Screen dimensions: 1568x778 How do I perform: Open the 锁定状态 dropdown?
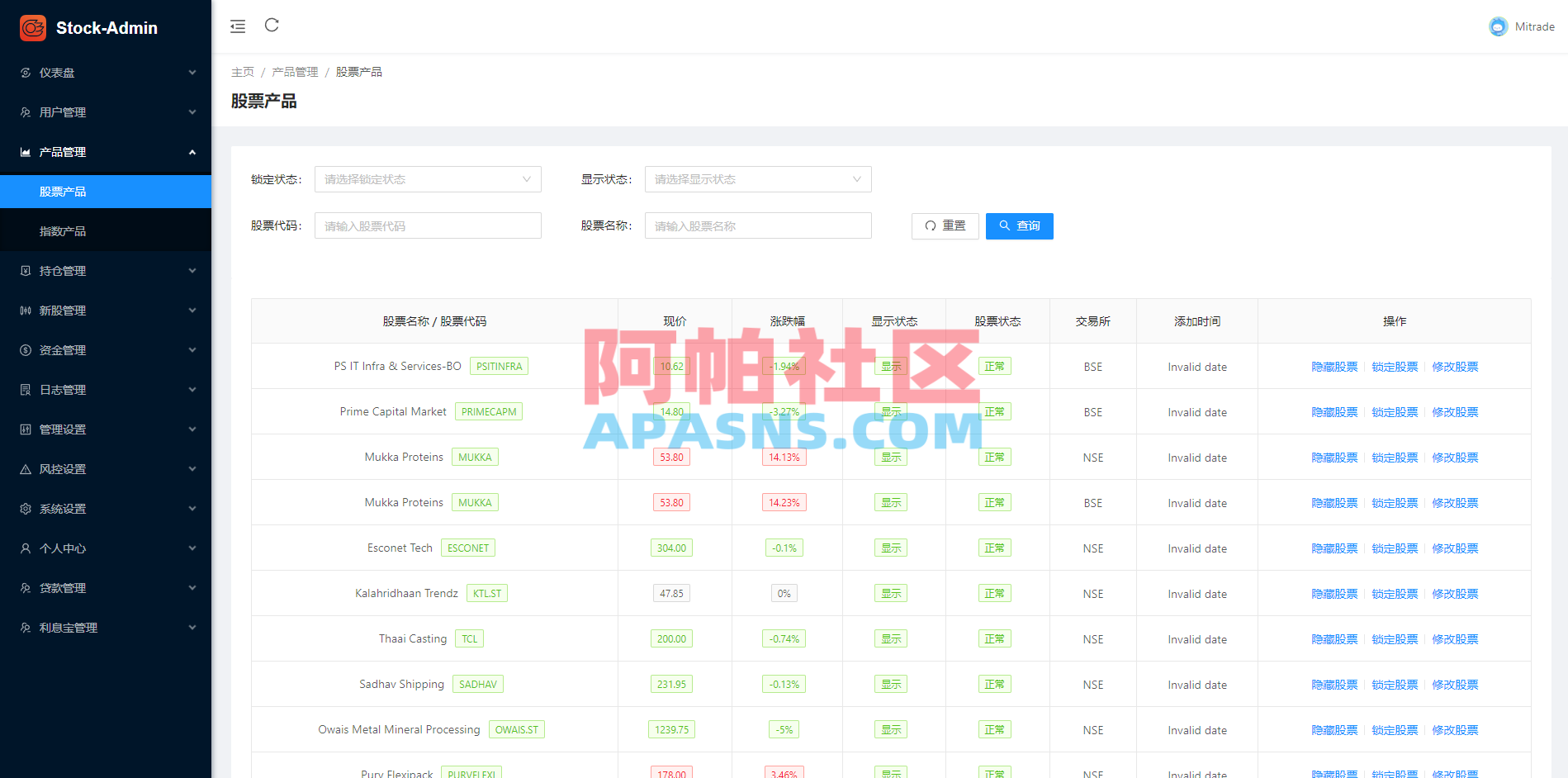427,178
